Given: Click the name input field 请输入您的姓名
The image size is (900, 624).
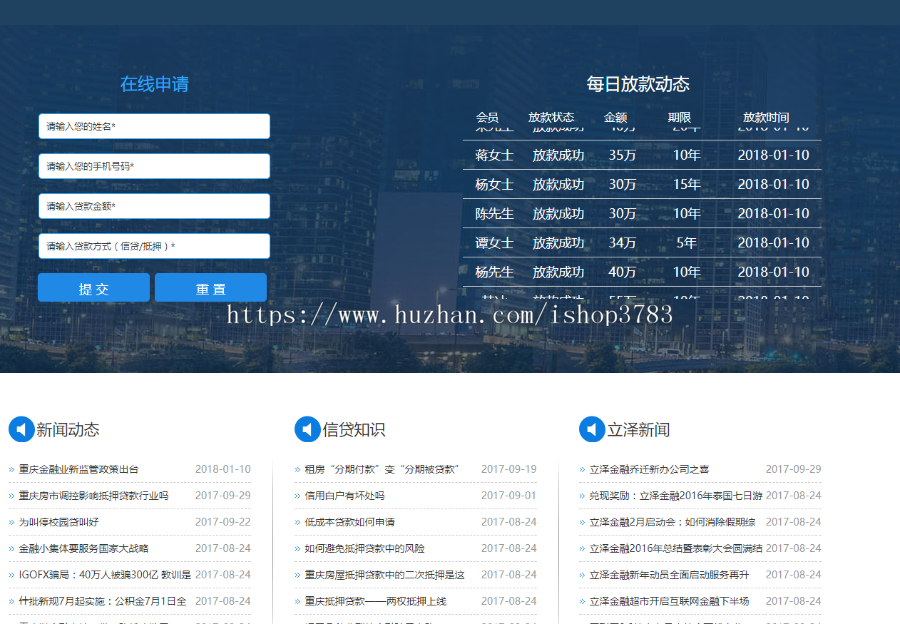Looking at the screenshot, I should click(x=154, y=126).
